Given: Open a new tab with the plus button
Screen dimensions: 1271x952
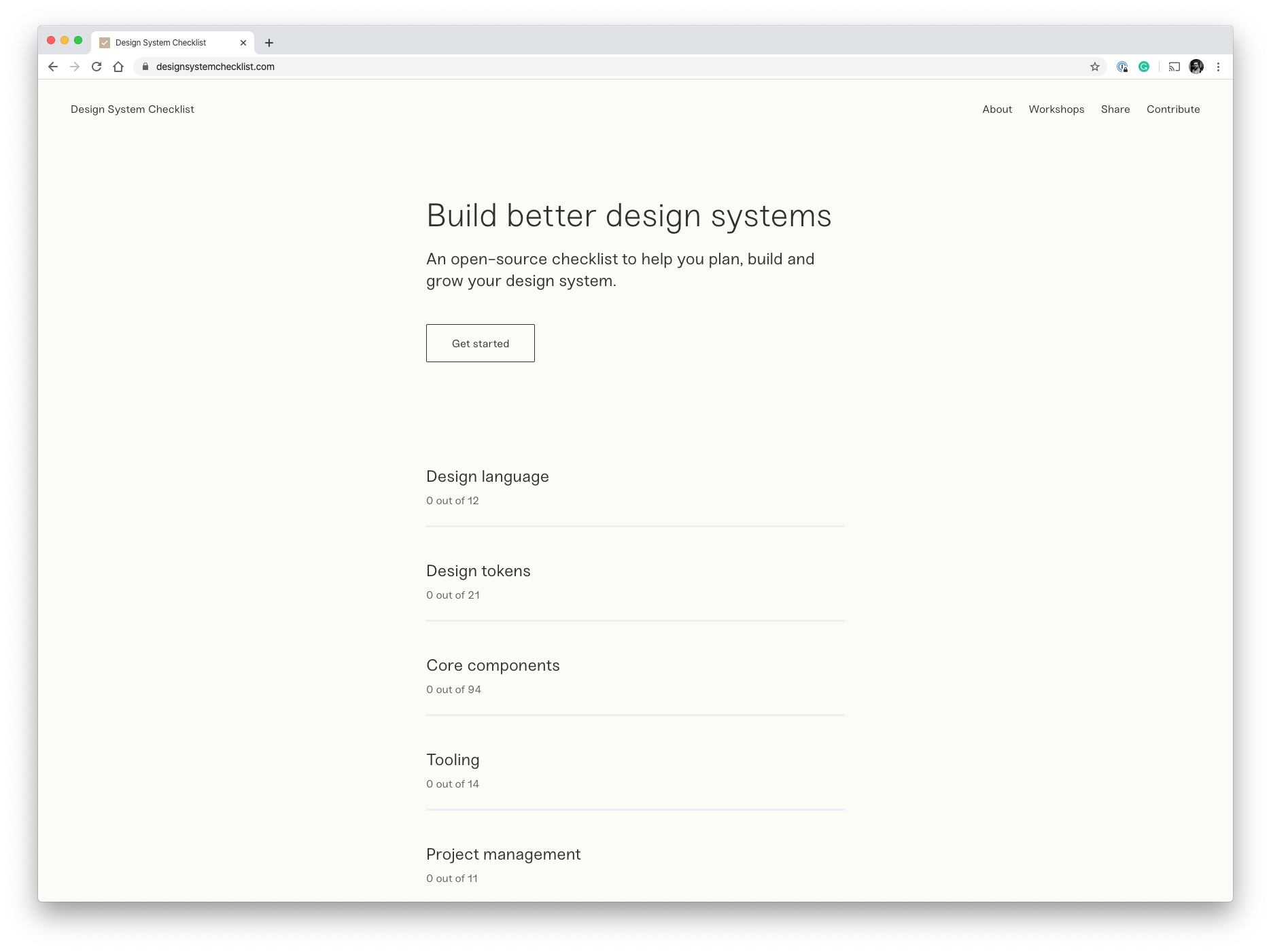Looking at the screenshot, I should (269, 42).
